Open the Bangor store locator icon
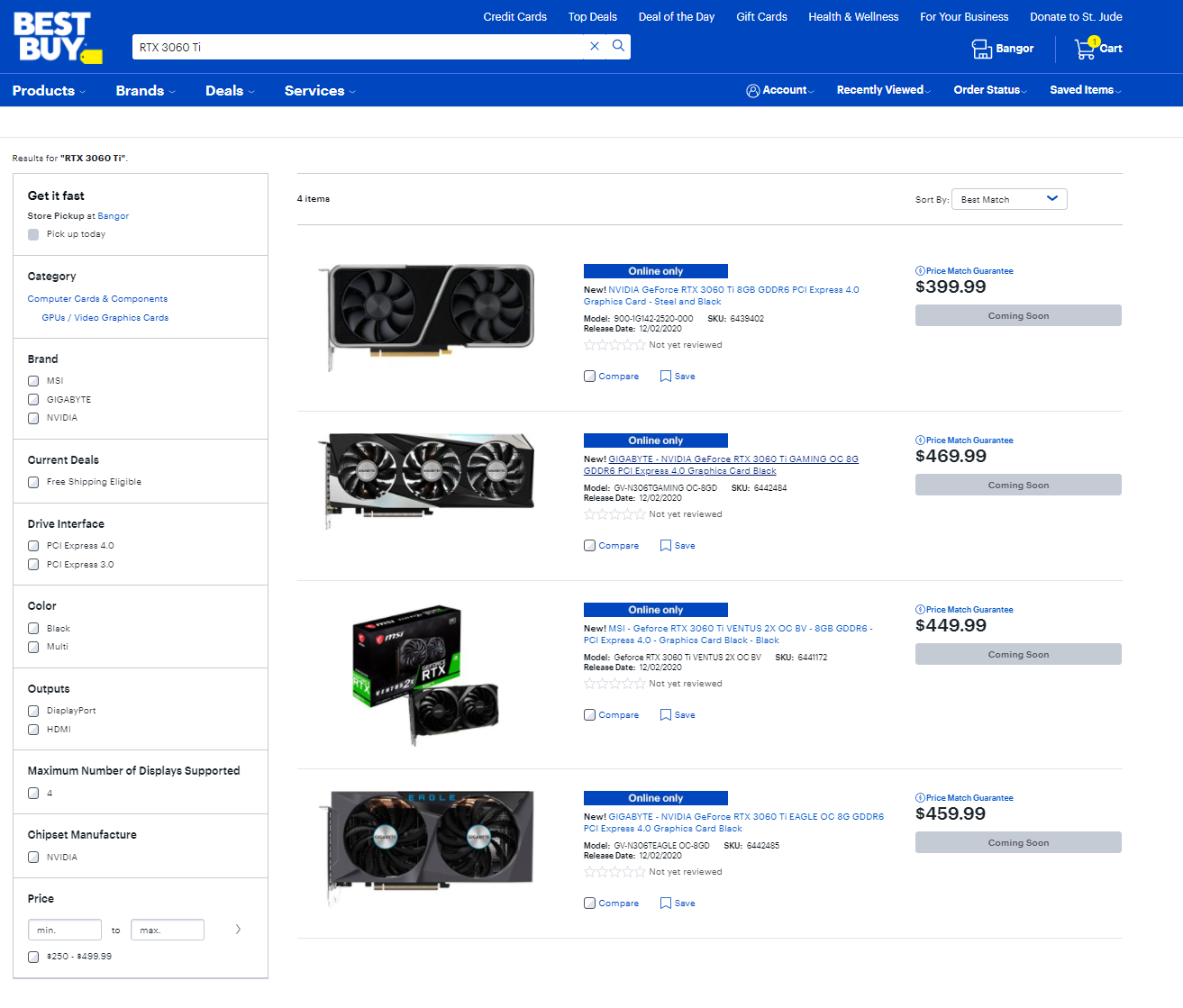Viewport: 1183px width, 1008px height. click(981, 49)
